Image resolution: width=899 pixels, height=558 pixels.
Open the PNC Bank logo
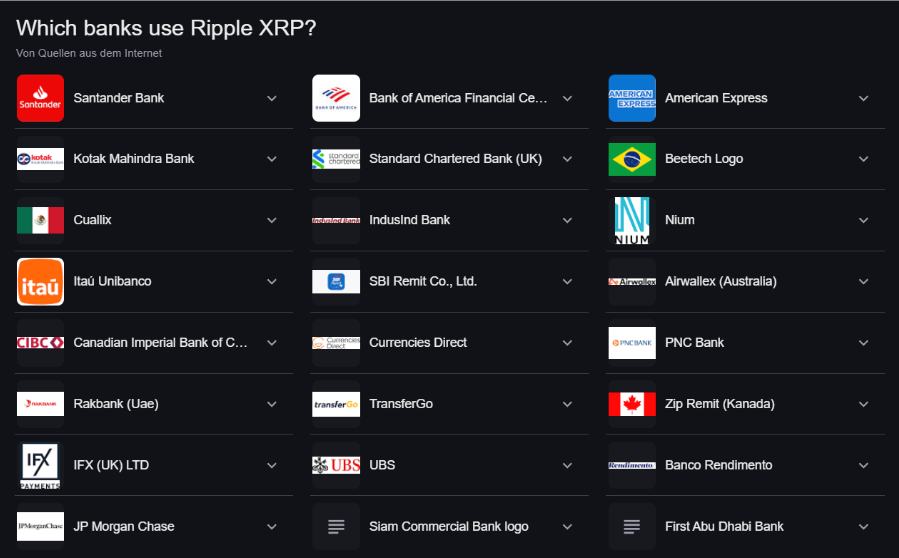point(632,342)
